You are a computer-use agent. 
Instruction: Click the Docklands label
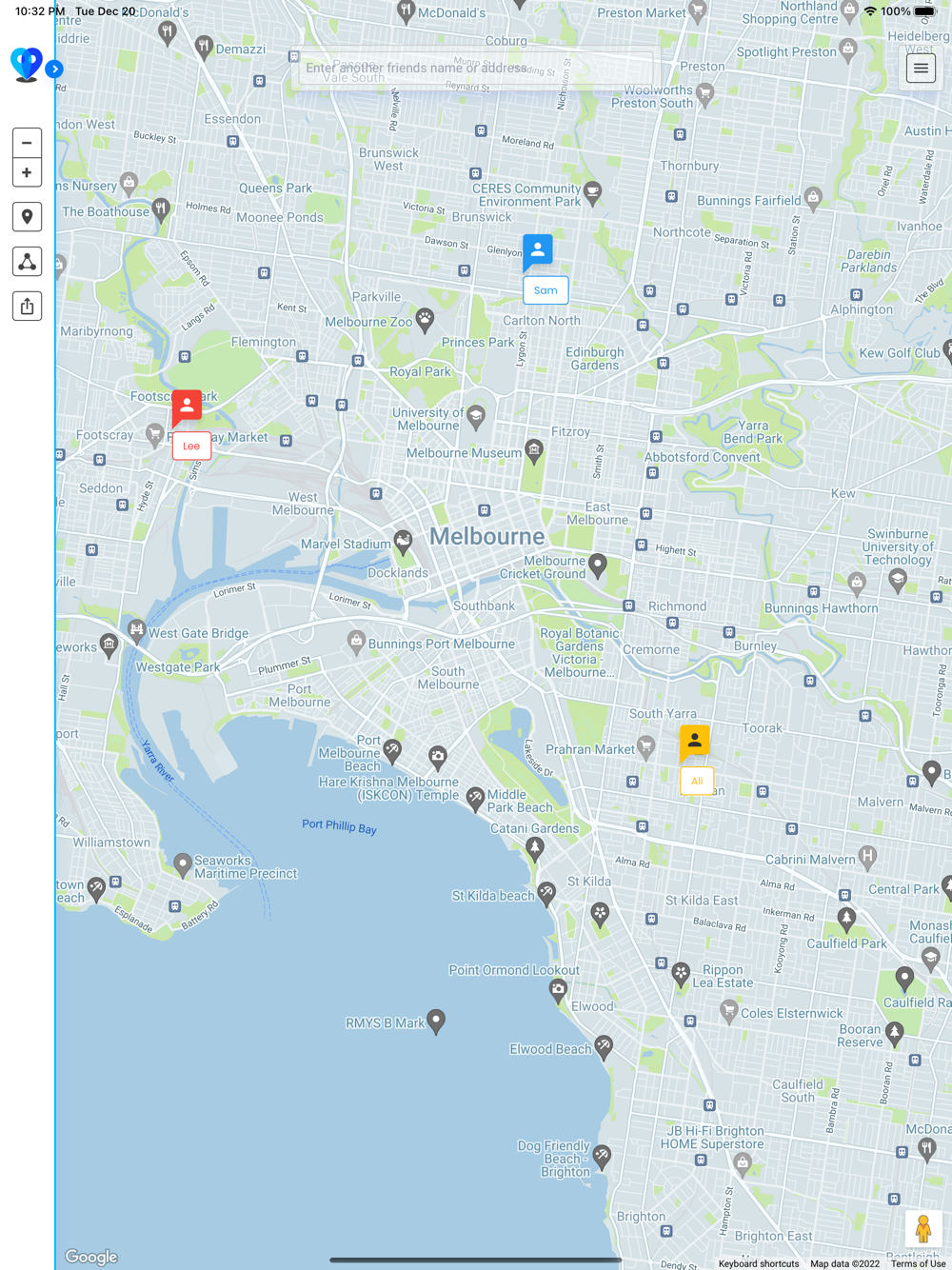click(398, 573)
